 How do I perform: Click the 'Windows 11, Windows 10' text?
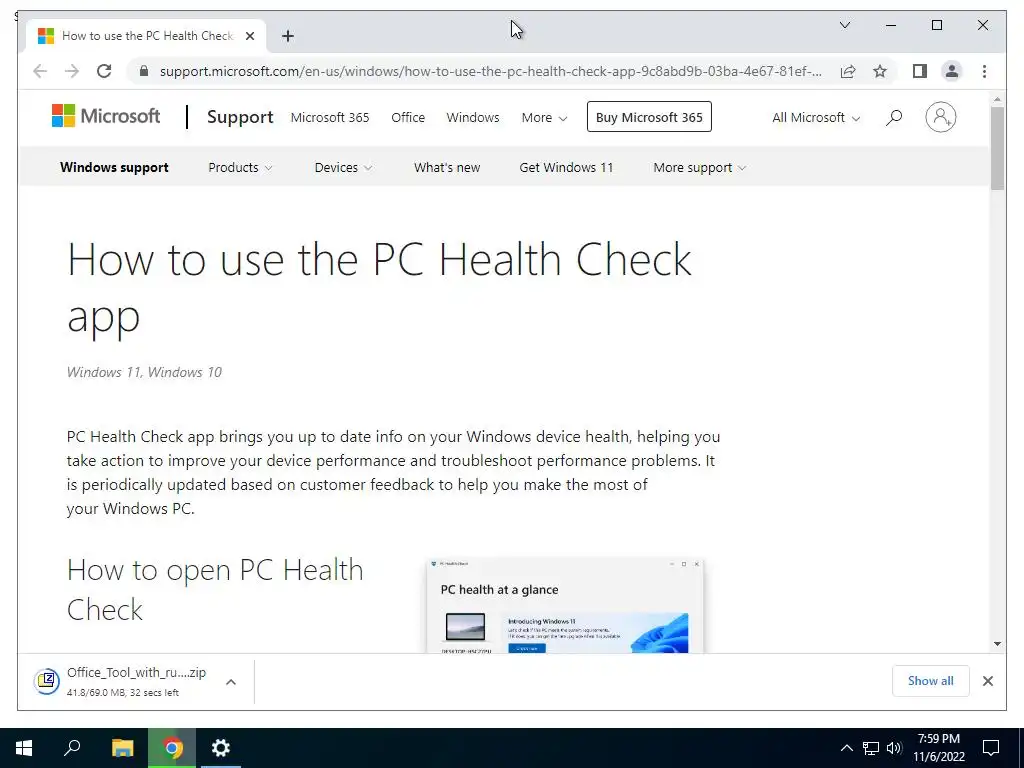click(144, 372)
